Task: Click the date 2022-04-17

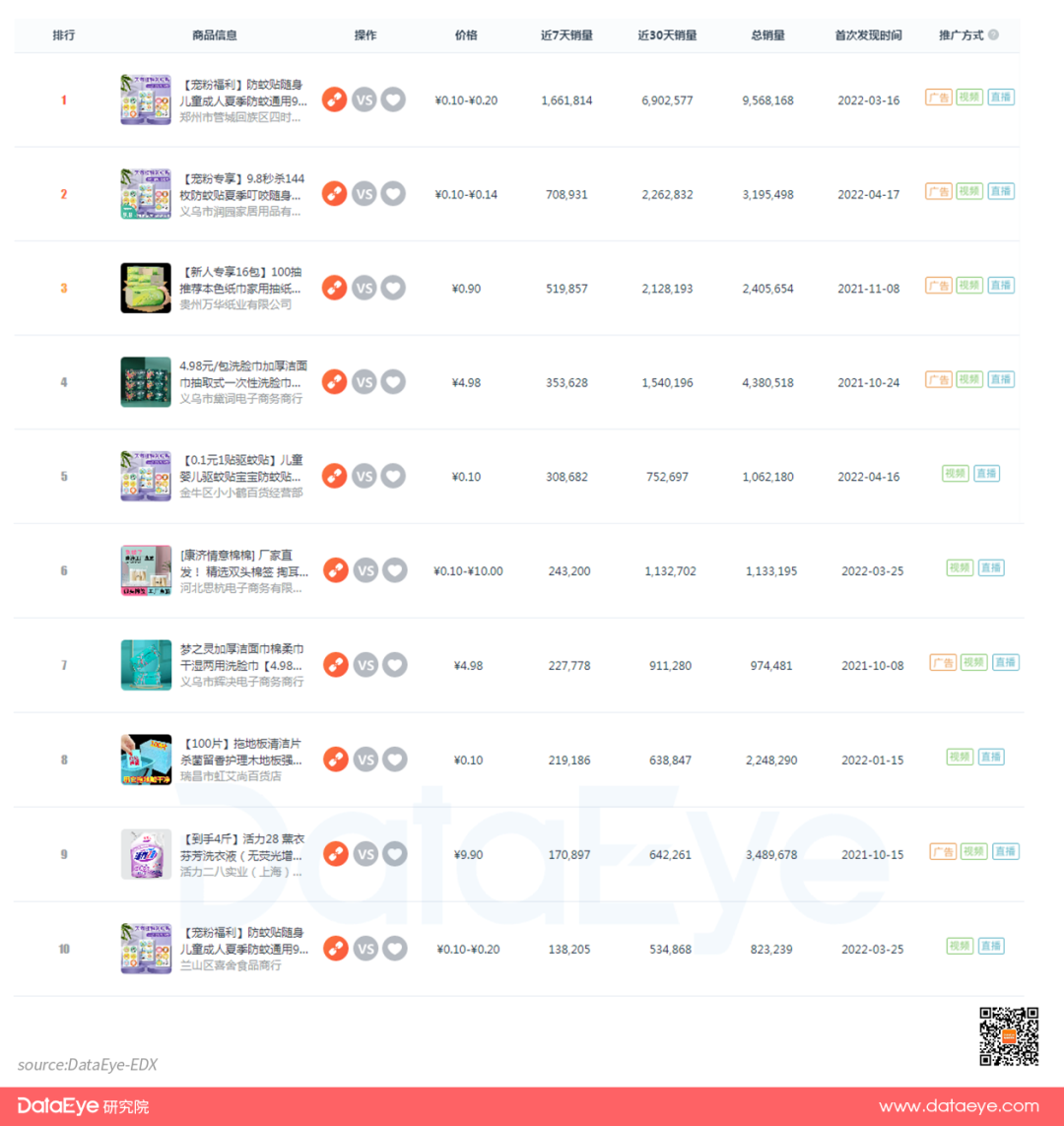Action: 868,195
